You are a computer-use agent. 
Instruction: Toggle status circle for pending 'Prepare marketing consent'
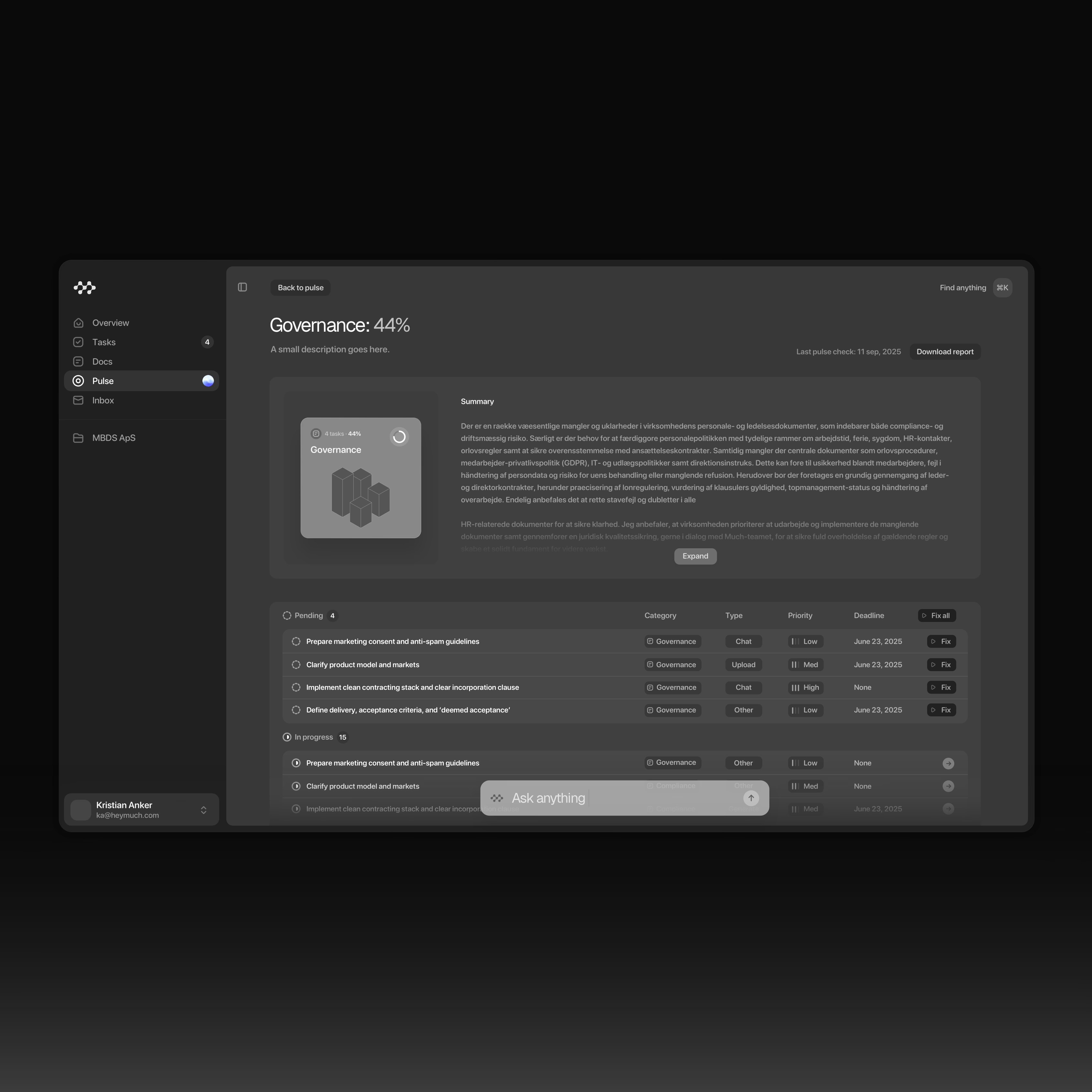tap(296, 641)
